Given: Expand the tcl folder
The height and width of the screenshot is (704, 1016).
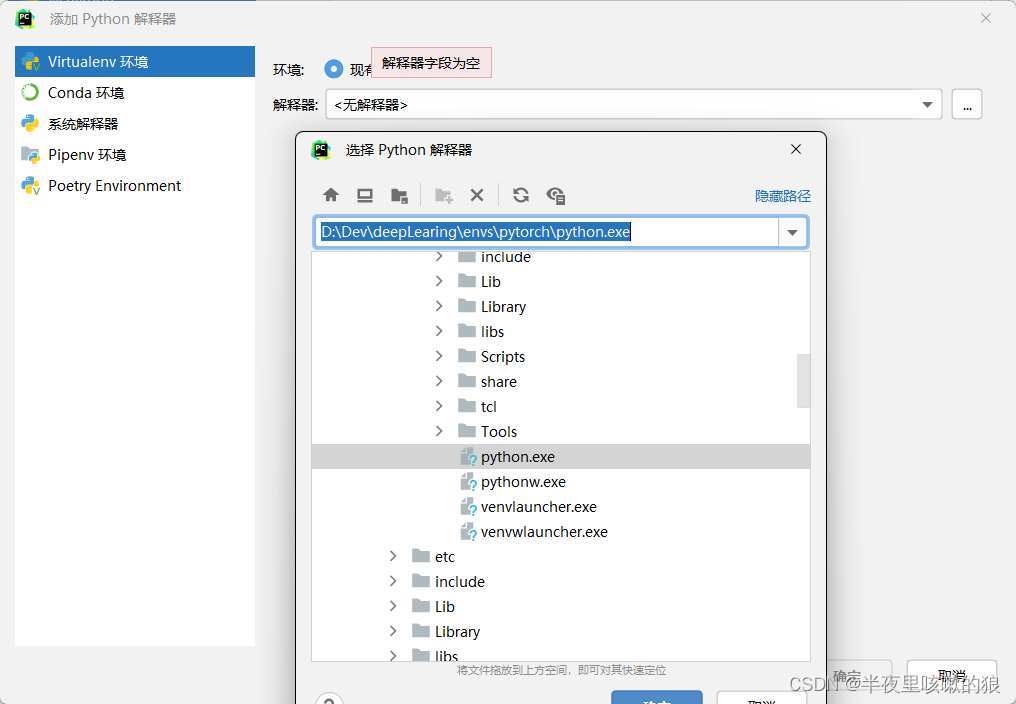Looking at the screenshot, I should tap(439, 406).
